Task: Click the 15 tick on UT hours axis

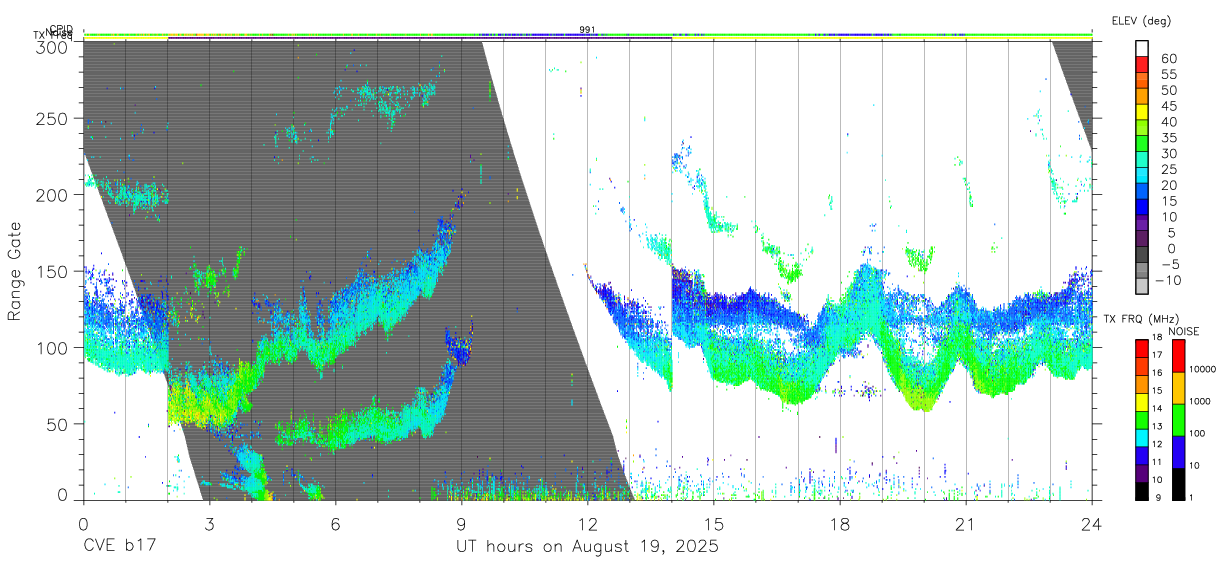Action: 714,522
